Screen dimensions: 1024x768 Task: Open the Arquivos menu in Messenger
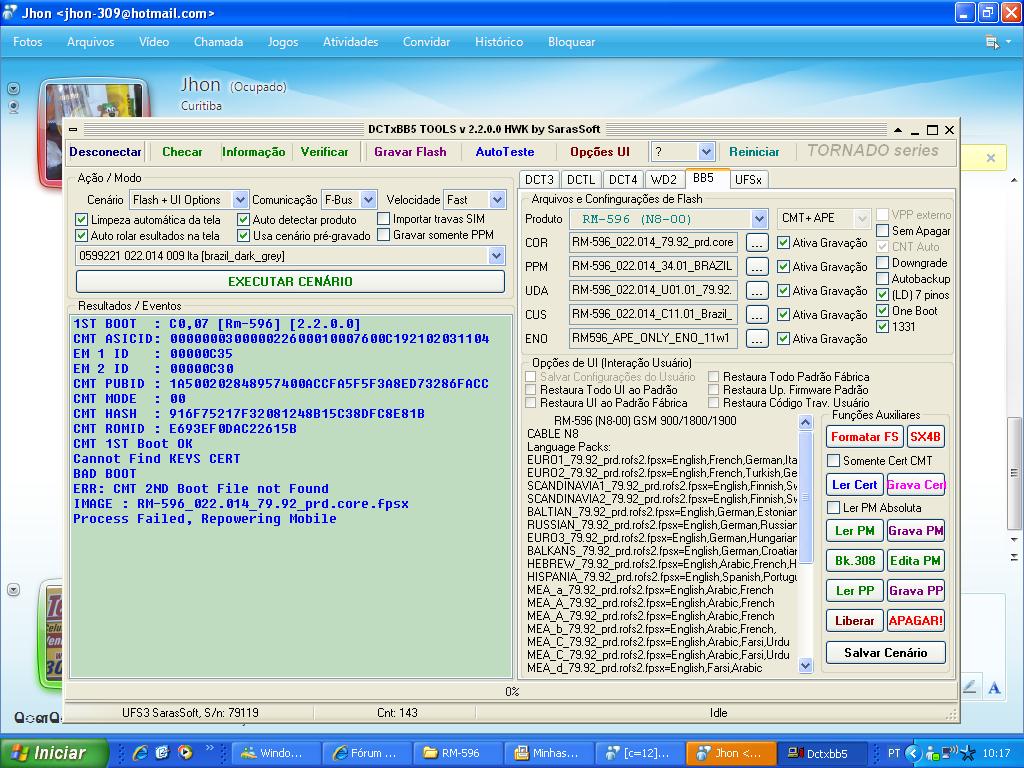click(91, 42)
